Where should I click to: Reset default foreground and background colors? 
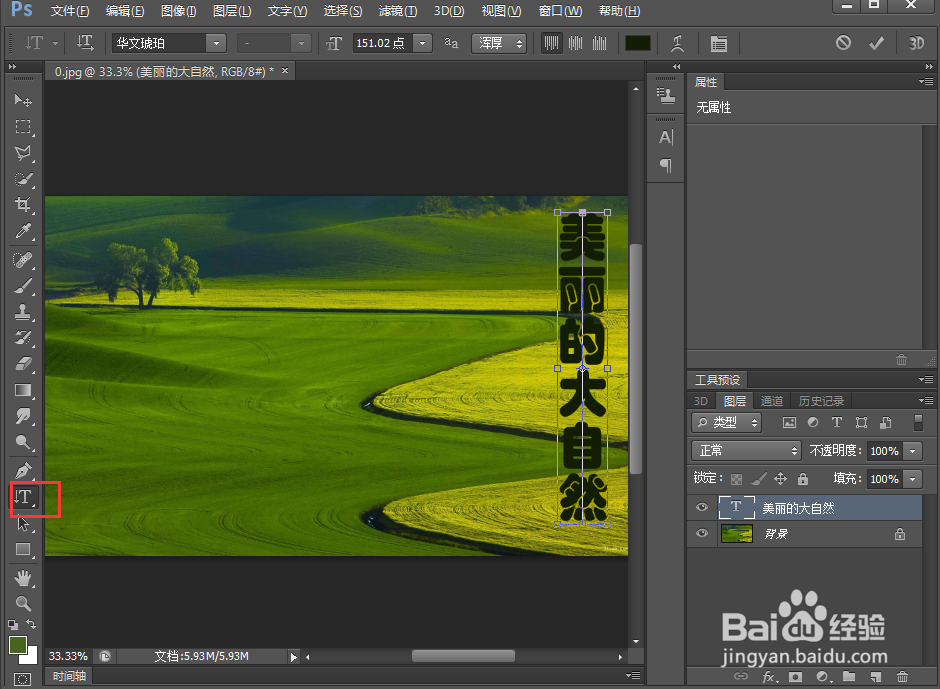(13, 624)
